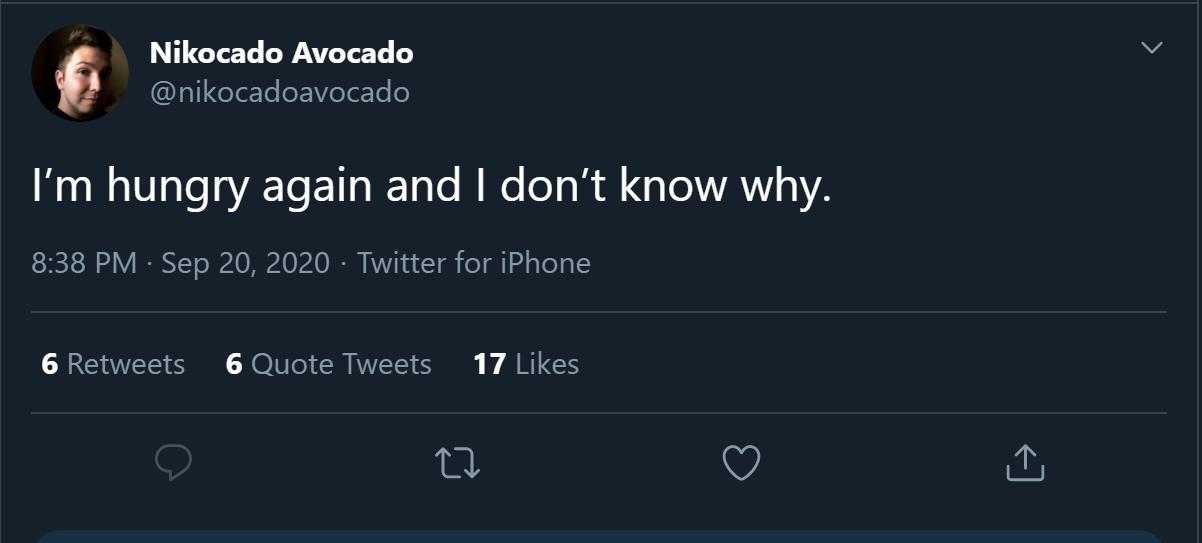The width and height of the screenshot is (1202, 543).
Task: Show the 6 Quote Tweets
Action: [x=329, y=364]
